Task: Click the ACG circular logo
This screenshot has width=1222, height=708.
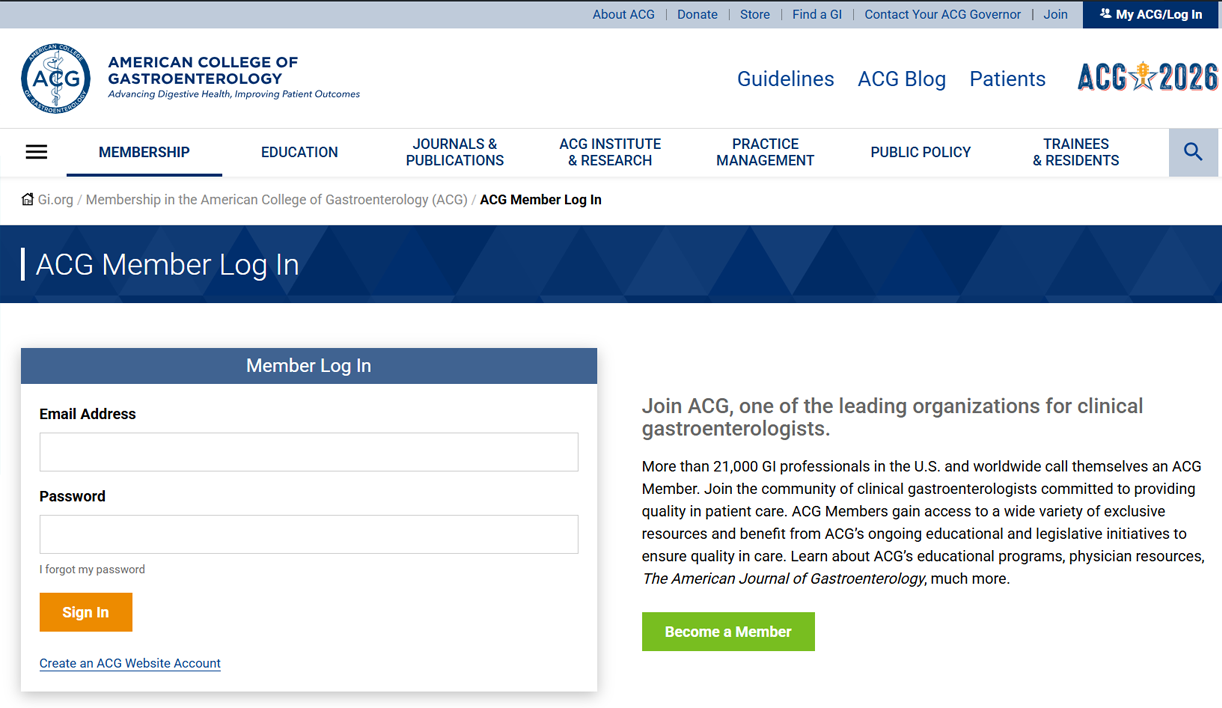Action: pyautogui.click(x=56, y=78)
